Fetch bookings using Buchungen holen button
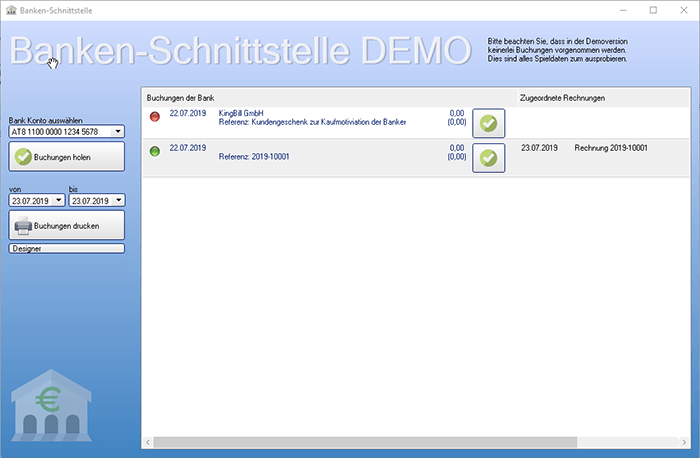 [x=67, y=157]
